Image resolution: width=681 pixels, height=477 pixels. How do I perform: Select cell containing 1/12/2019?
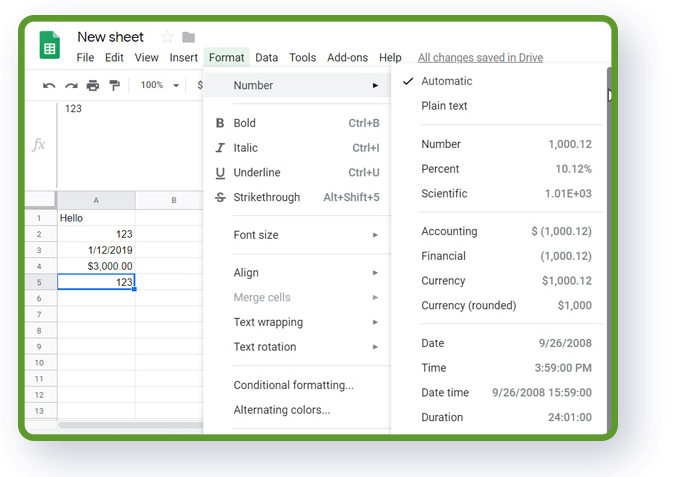(96, 250)
